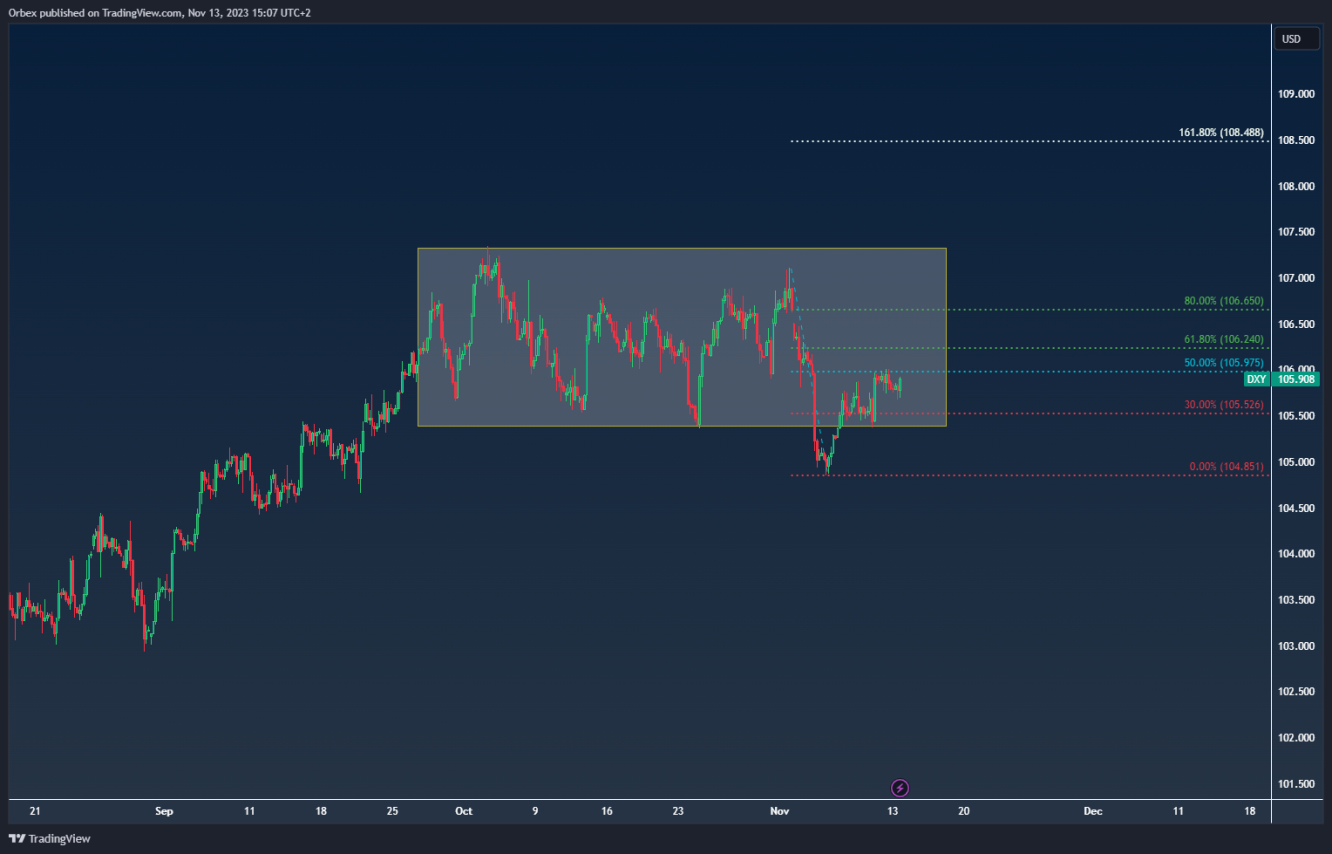Select the 30.00% (105.526) Fibonacci label

point(1224,404)
